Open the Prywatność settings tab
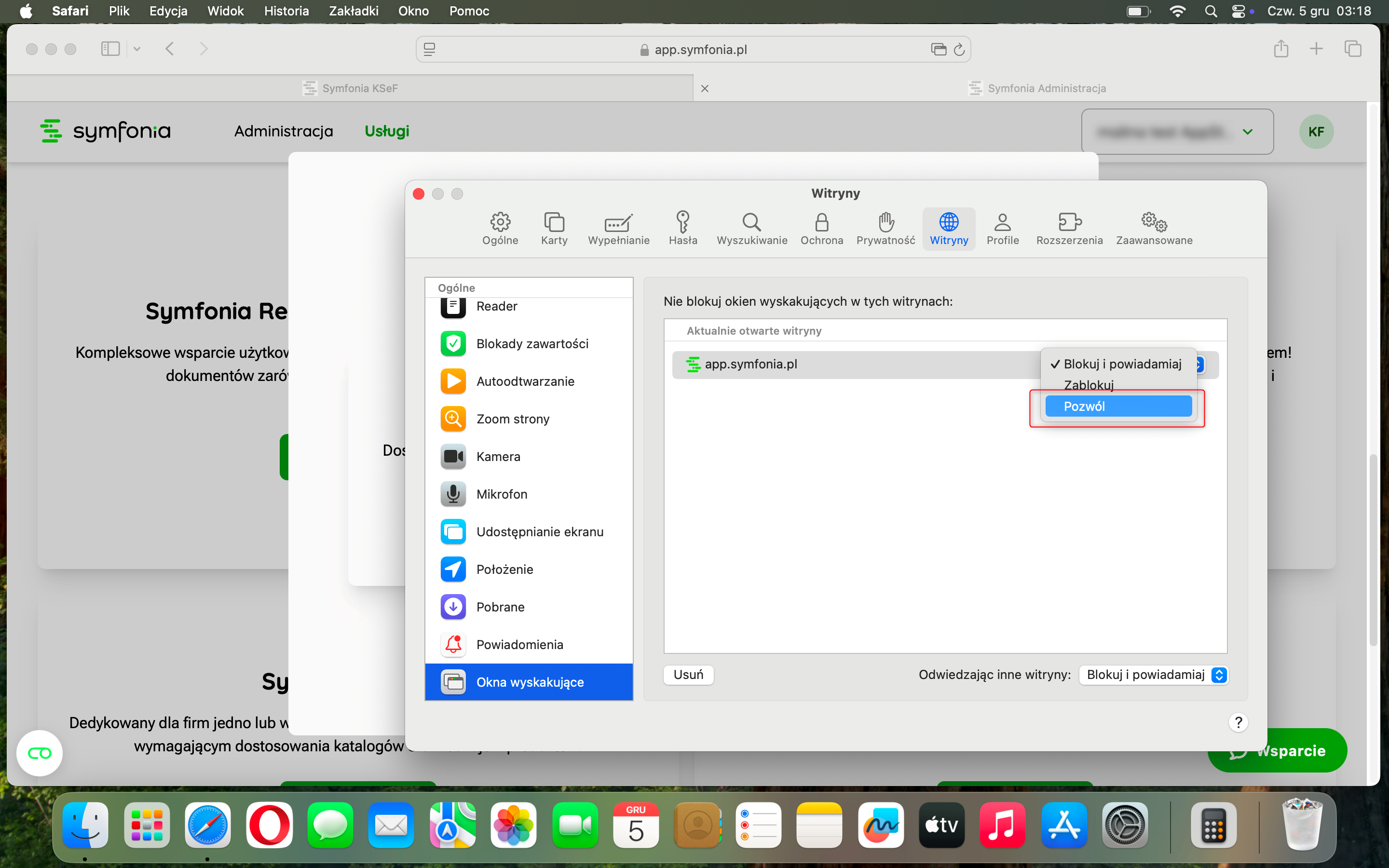Screen dimensions: 1389x868 point(885,229)
